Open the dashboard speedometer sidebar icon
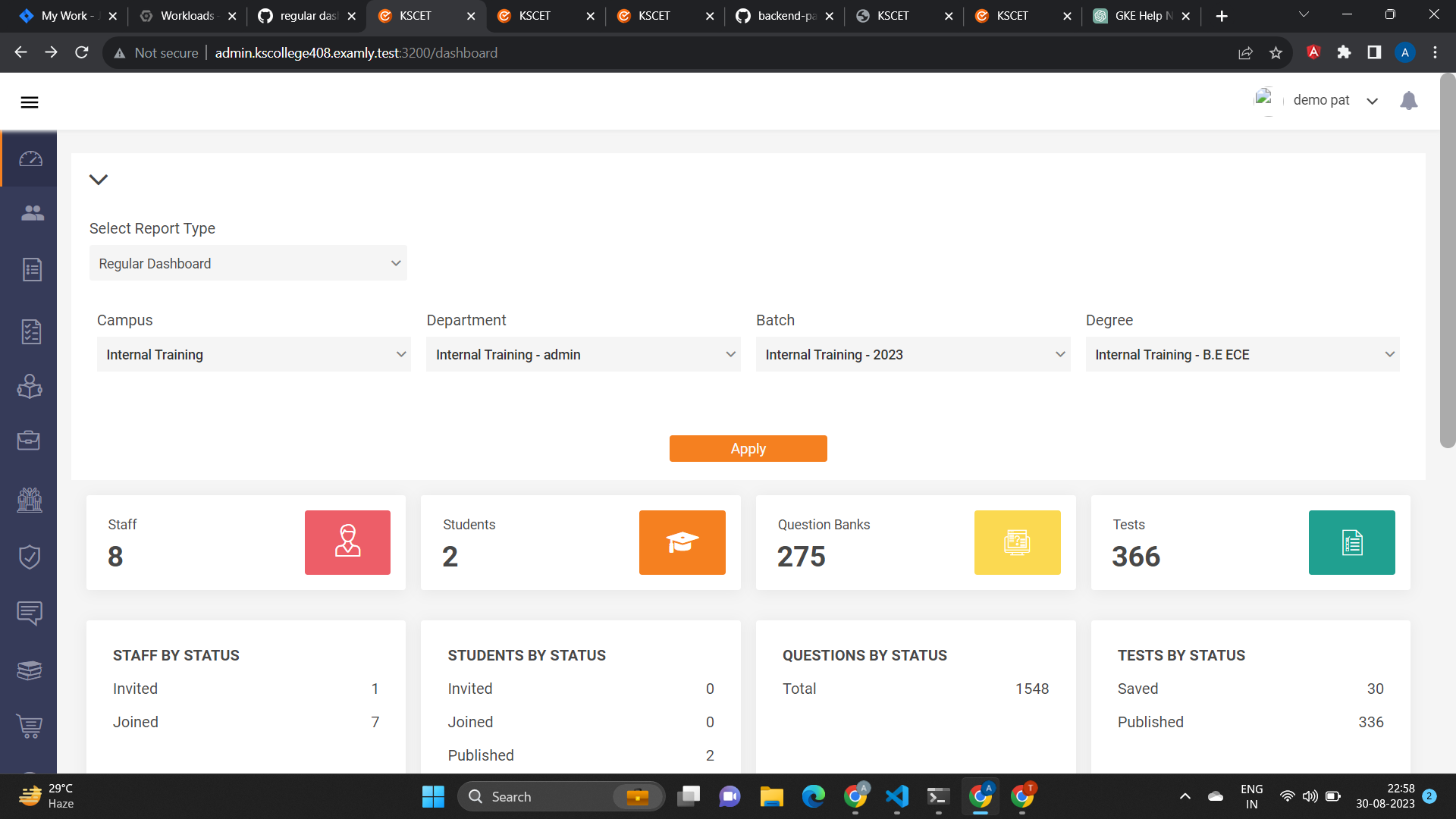The width and height of the screenshot is (1456, 819). [30, 158]
